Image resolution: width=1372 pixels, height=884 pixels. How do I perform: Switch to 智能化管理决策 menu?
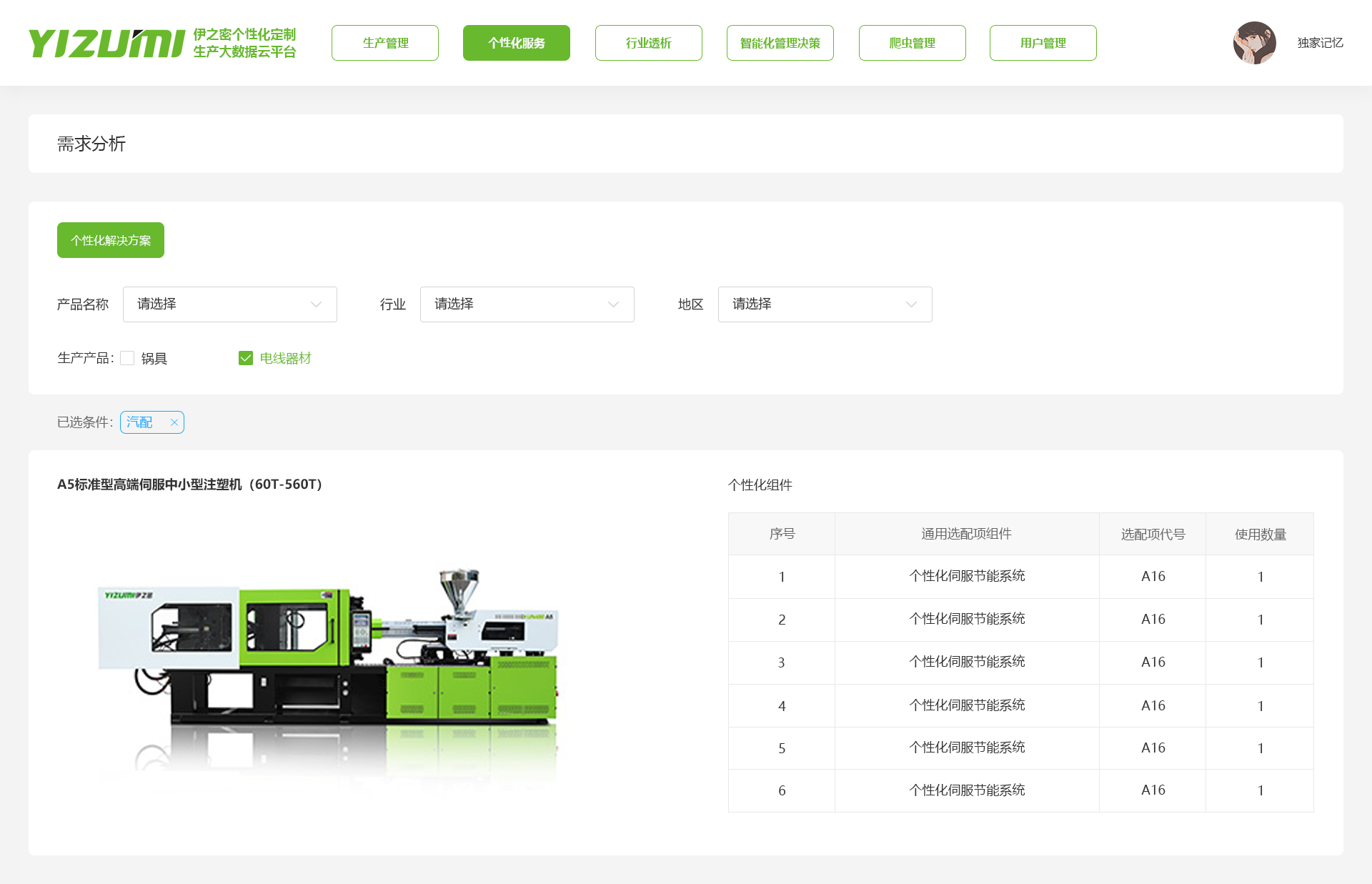coord(780,43)
